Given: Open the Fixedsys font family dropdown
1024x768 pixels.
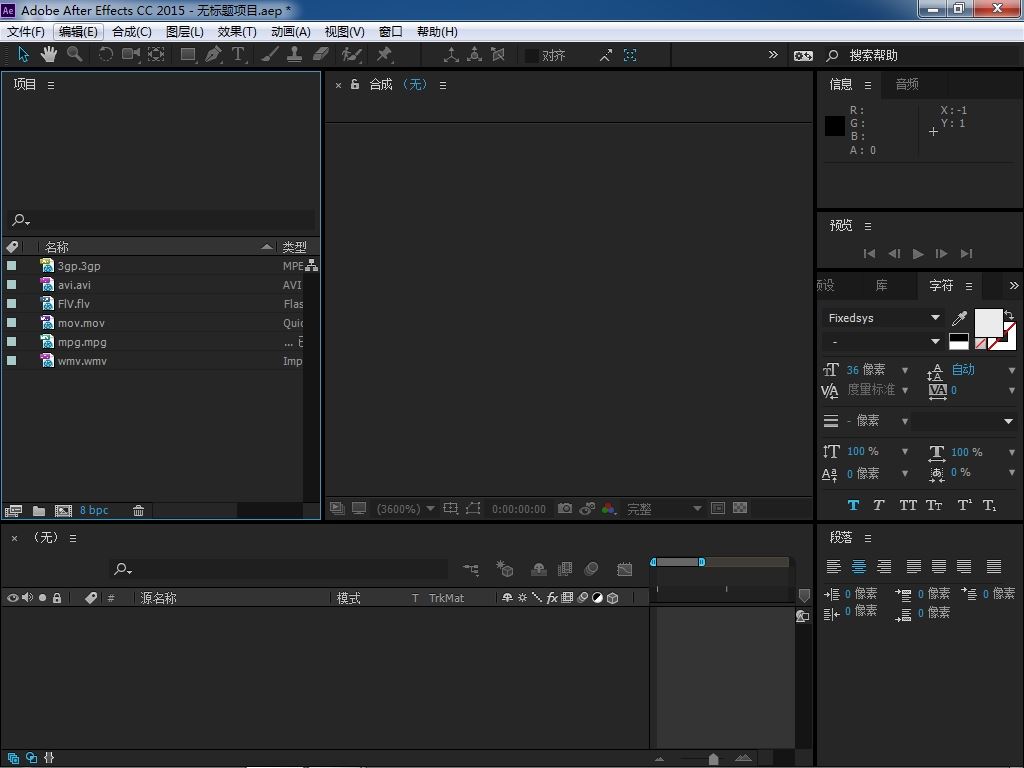Looking at the screenshot, I should coord(882,318).
